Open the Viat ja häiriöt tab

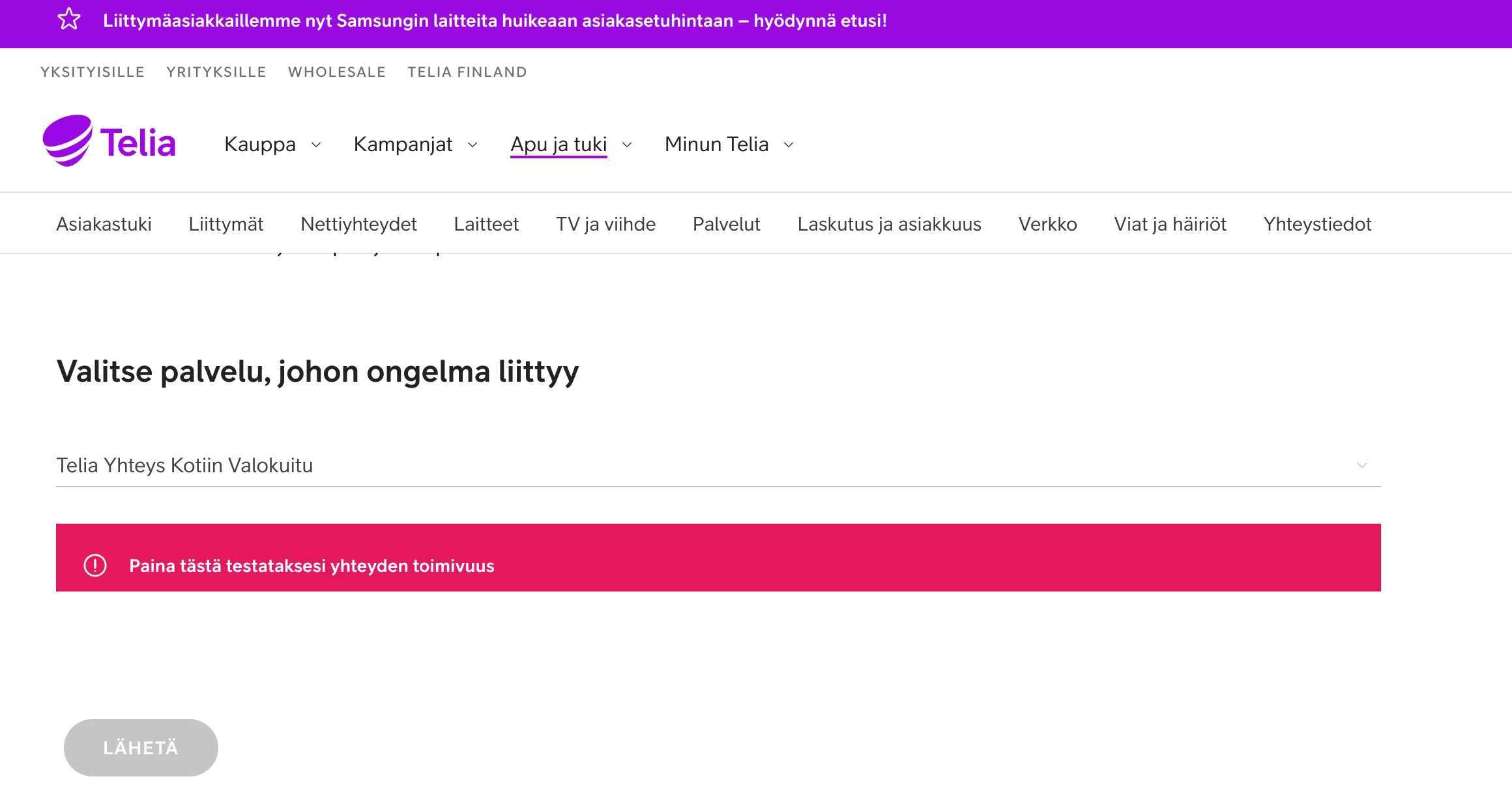click(1170, 224)
